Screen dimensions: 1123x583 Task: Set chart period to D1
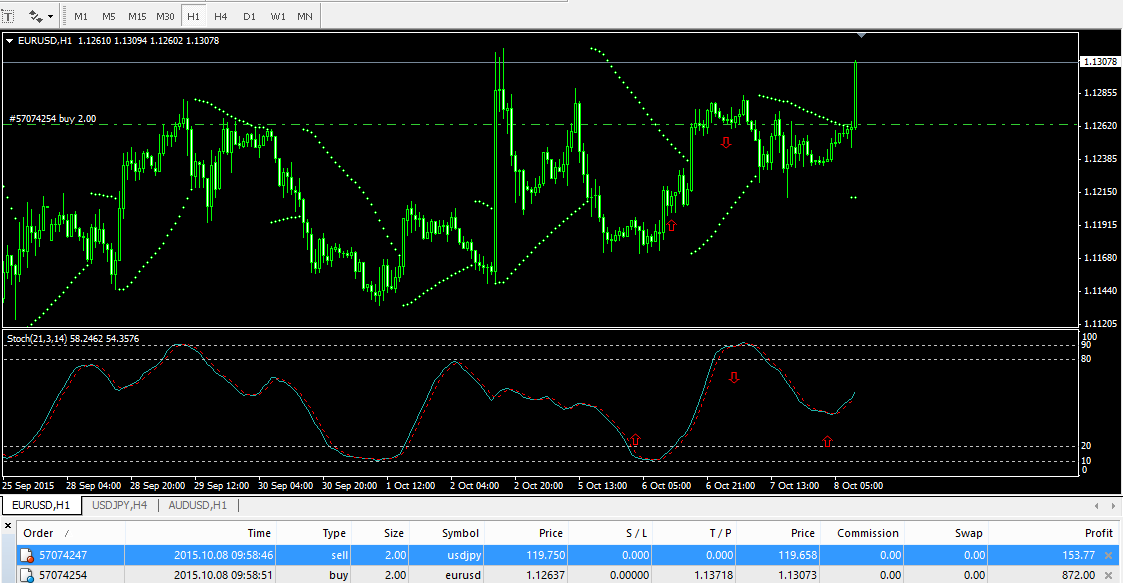pyautogui.click(x=249, y=17)
